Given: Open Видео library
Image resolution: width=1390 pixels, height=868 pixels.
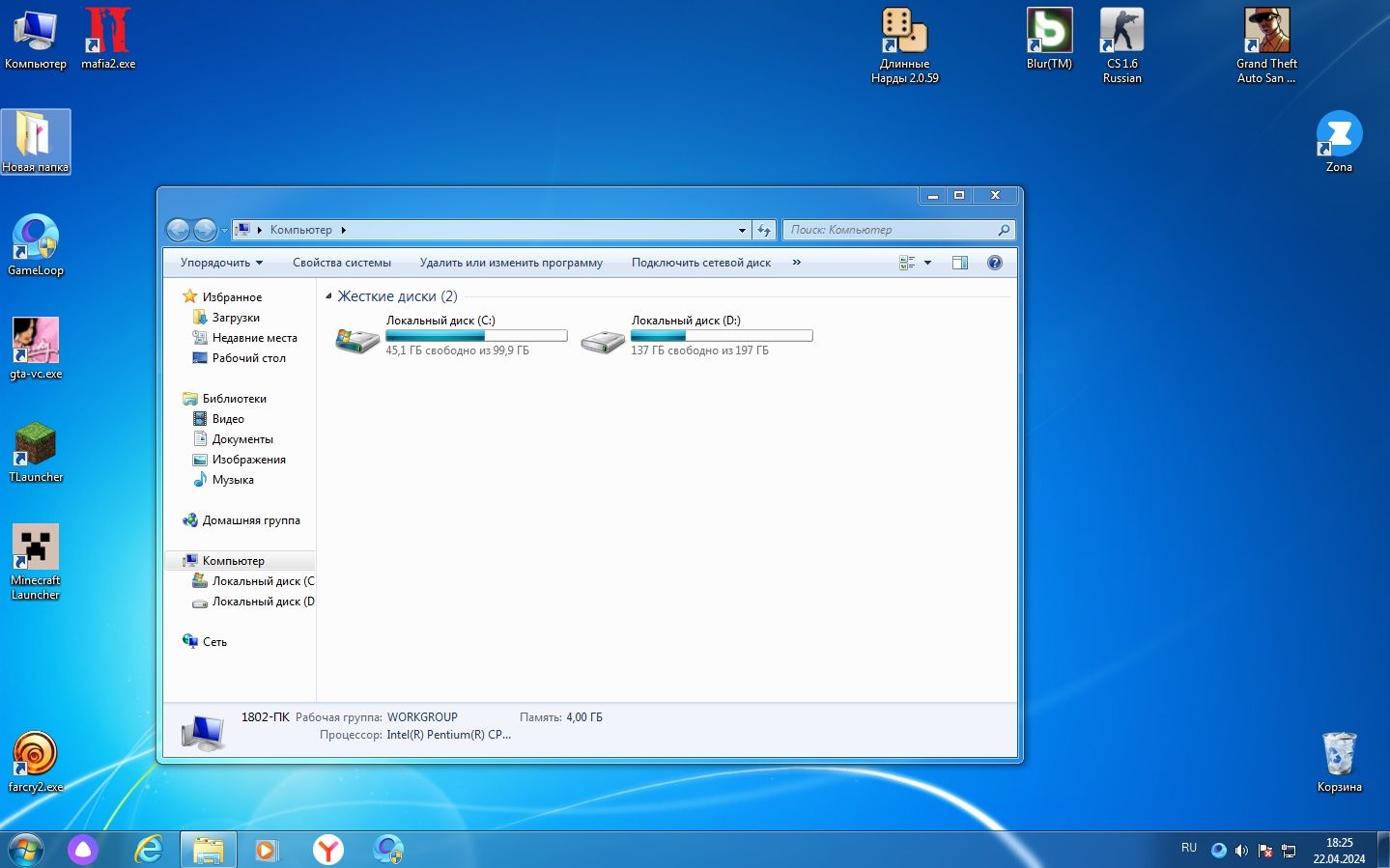Looking at the screenshot, I should [228, 419].
